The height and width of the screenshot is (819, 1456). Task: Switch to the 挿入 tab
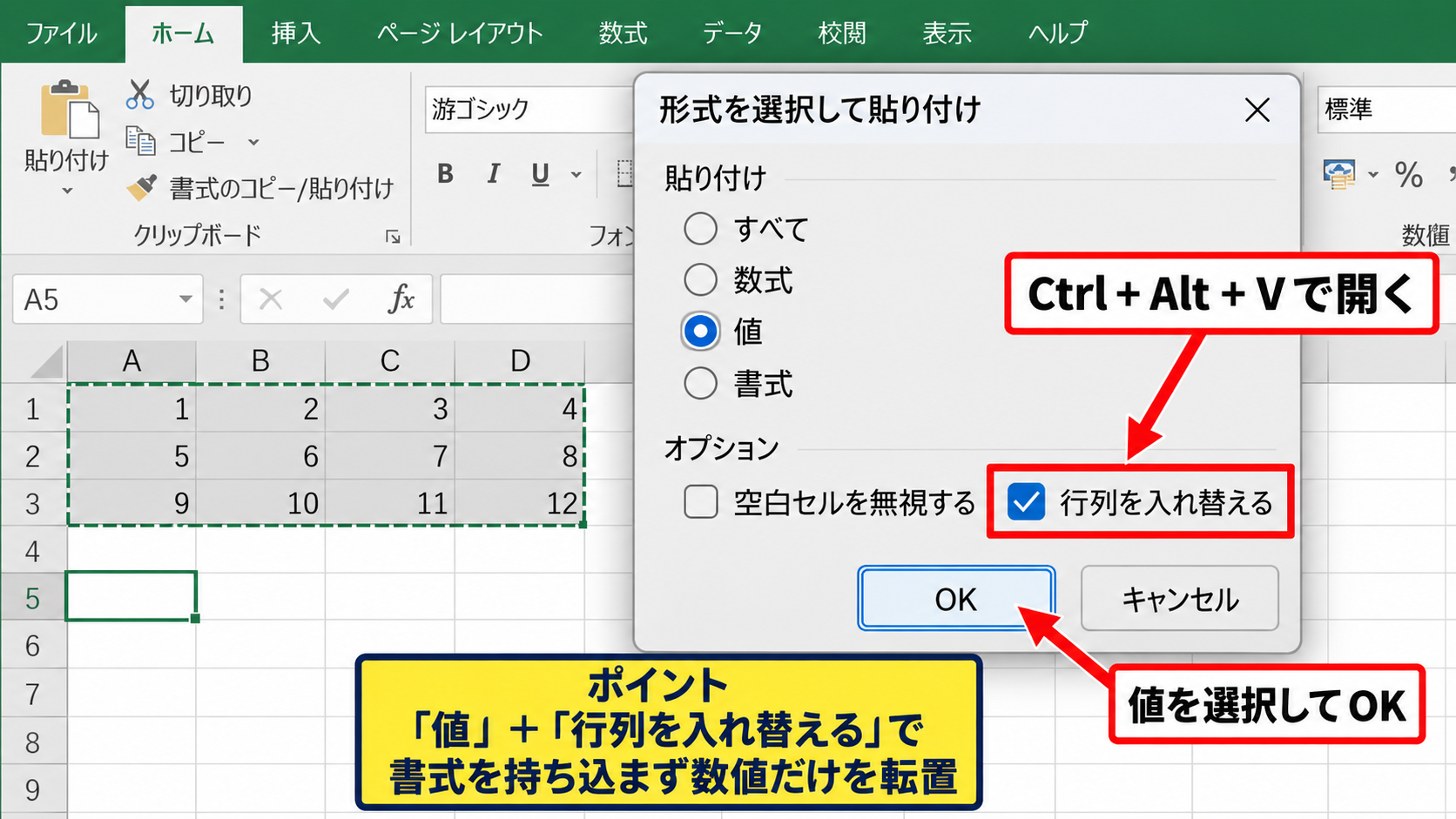[296, 33]
